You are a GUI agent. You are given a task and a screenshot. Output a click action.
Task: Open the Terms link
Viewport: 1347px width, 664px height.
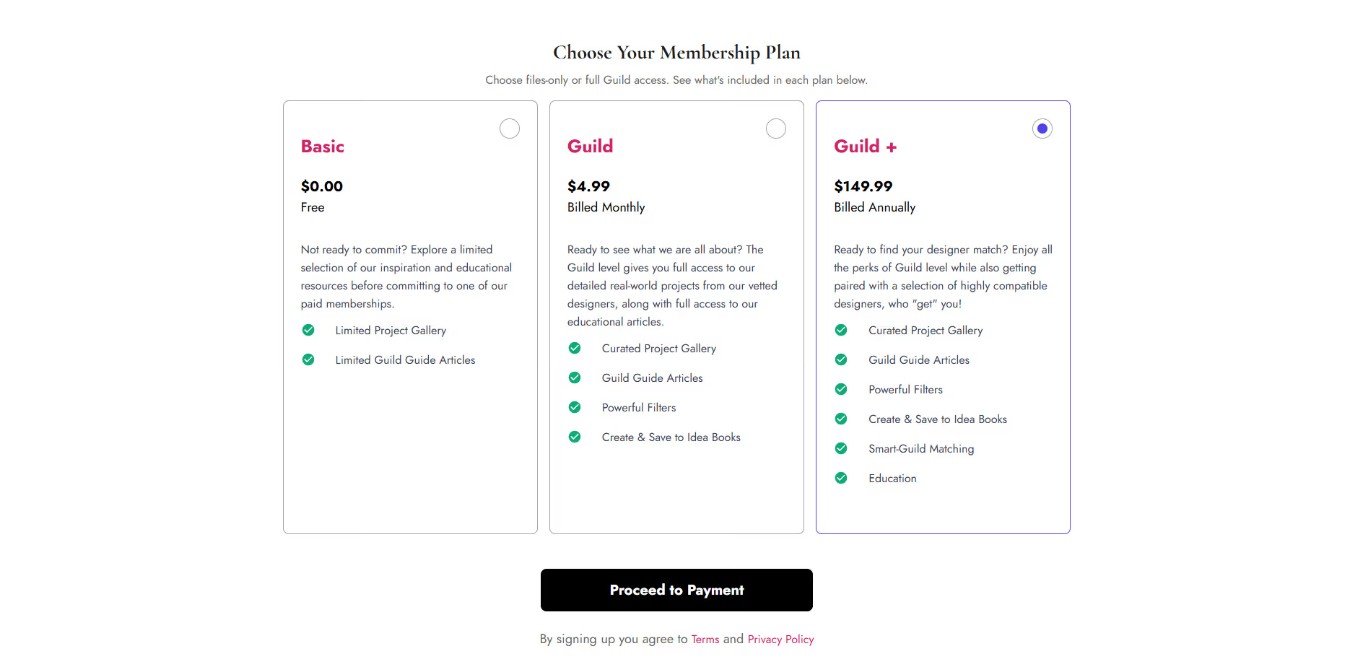(705, 639)
